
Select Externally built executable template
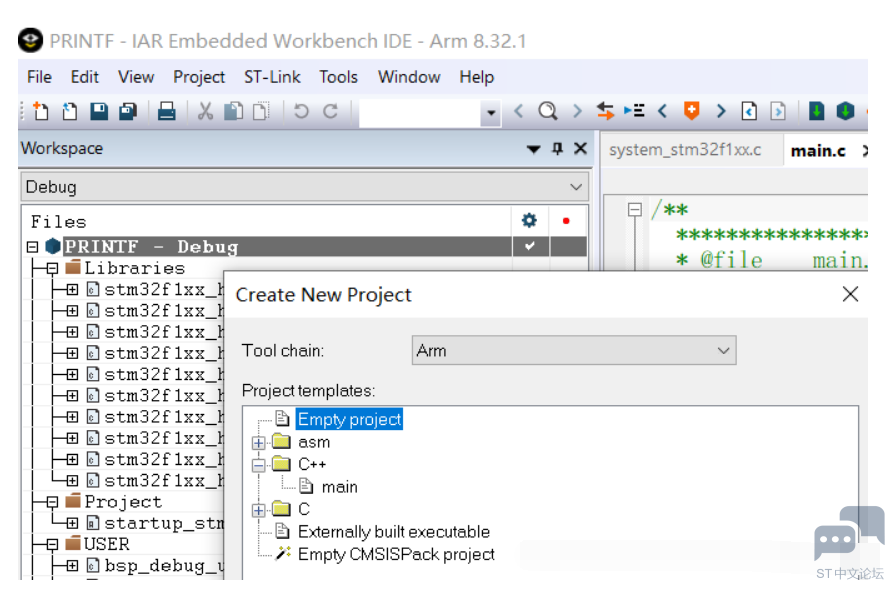click(x=393, y=532)
